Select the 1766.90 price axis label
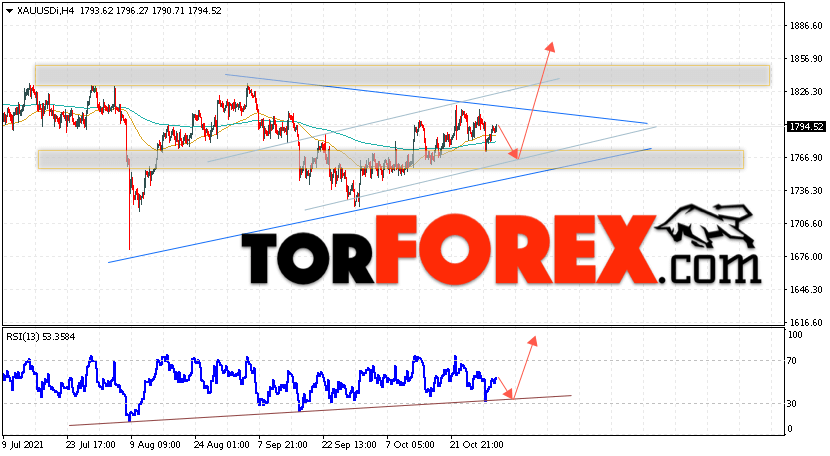Screen dimensions: 830x456 tap(806, 158)
